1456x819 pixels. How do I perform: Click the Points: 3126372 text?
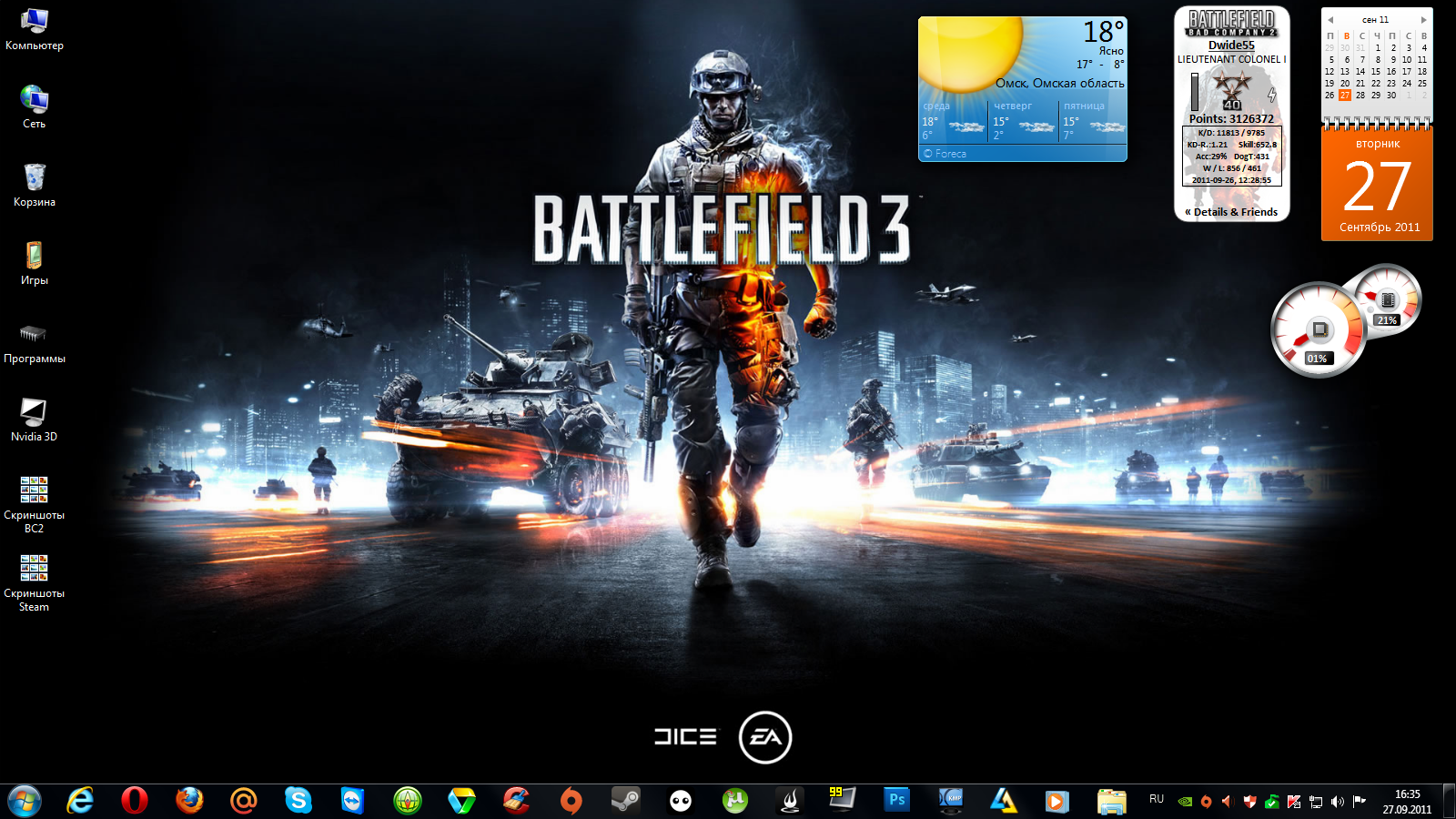[x=1231, y=118]
